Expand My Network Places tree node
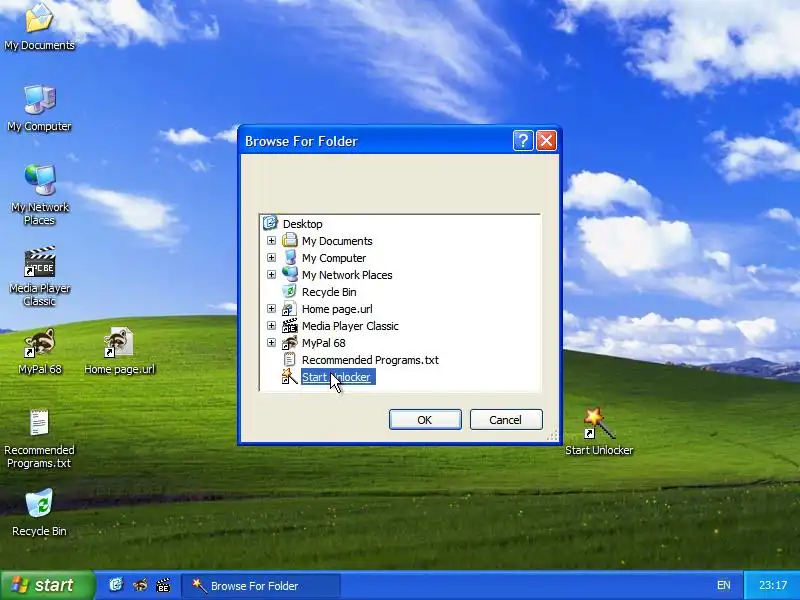This screenshot has height=600, width=800. pos(271,274)
